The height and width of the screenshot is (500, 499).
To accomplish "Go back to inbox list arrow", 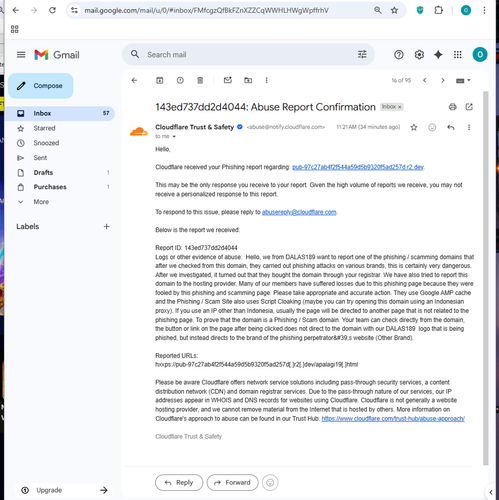I will 134,80.
